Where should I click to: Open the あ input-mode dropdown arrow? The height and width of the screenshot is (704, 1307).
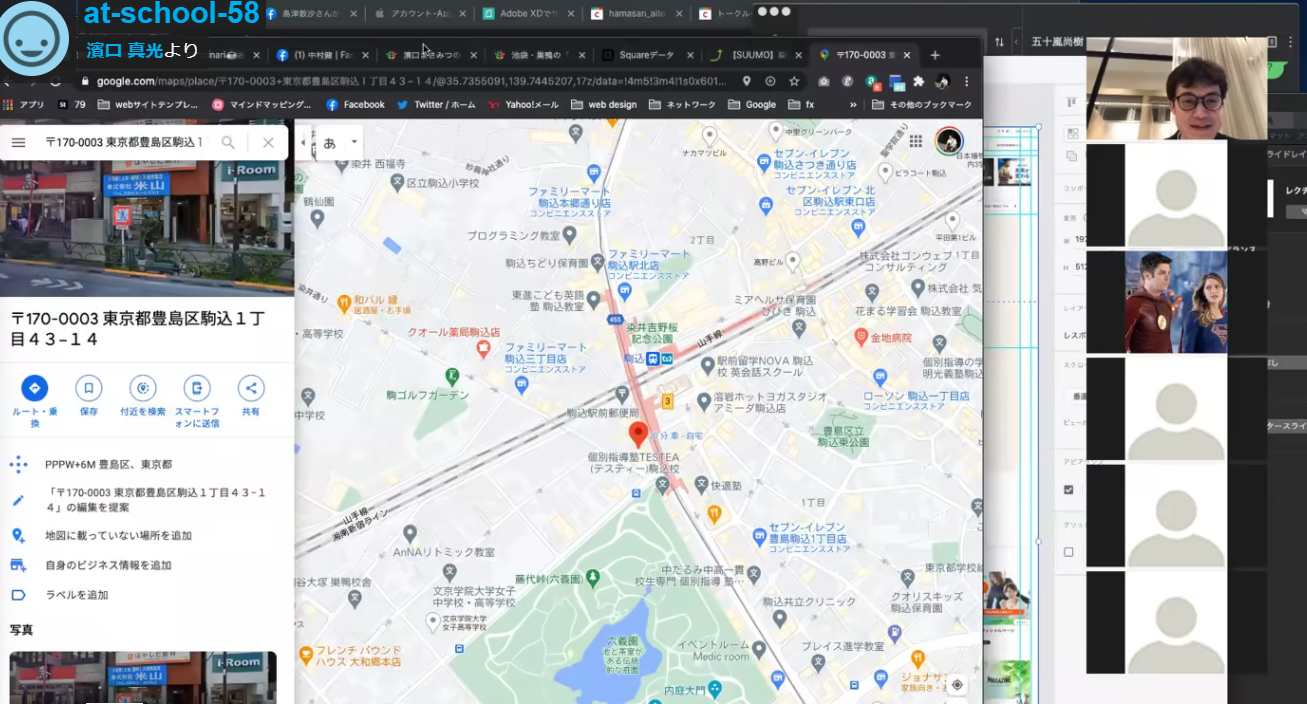354,142
